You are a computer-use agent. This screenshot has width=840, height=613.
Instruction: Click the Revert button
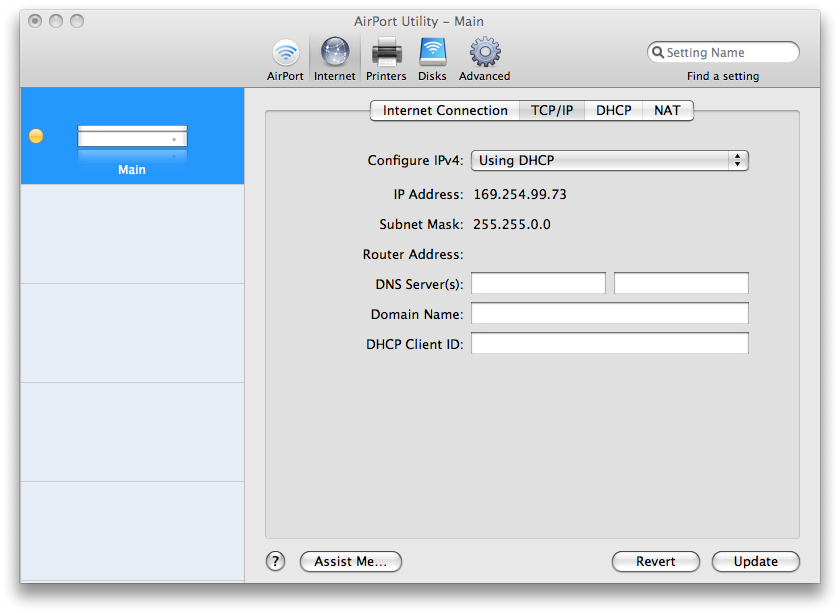click(x=656, y=561)
